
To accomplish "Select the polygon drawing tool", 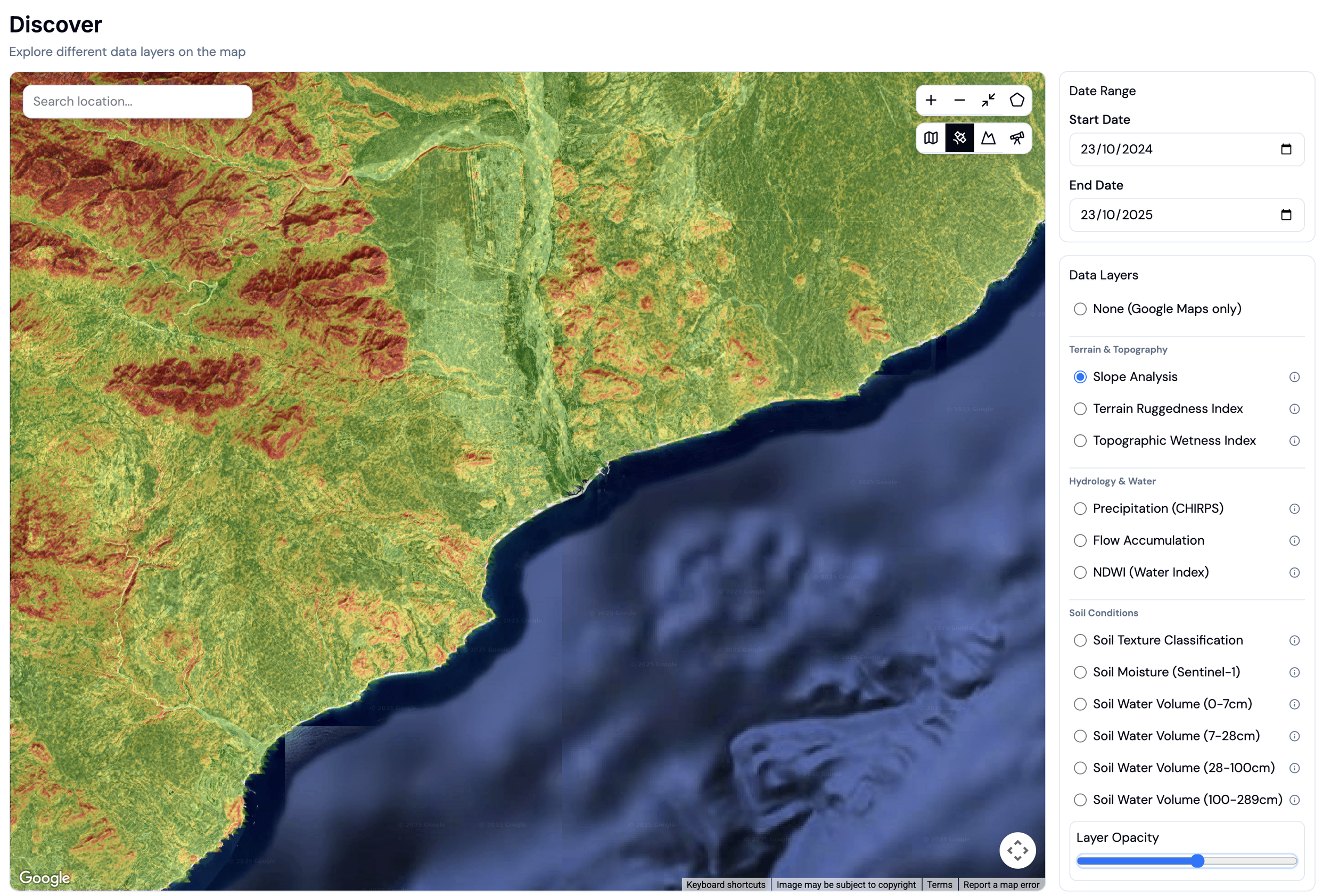I will click(x=1017, y=101).
